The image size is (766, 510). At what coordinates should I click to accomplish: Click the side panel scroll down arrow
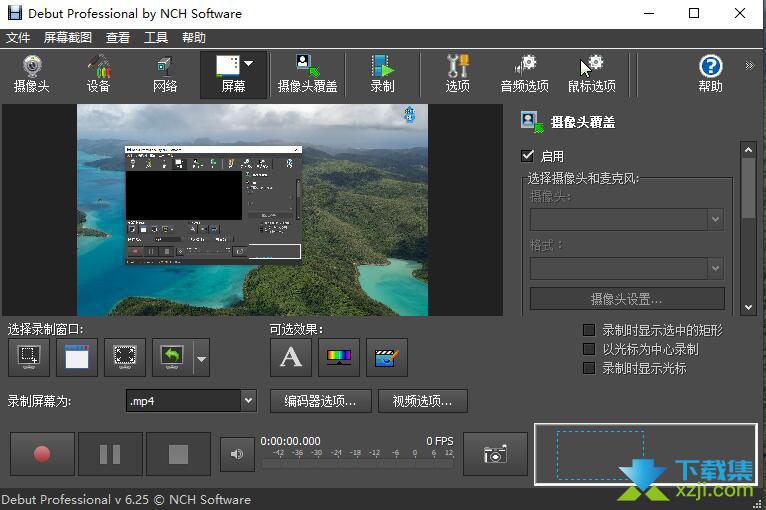click(748, 307)
